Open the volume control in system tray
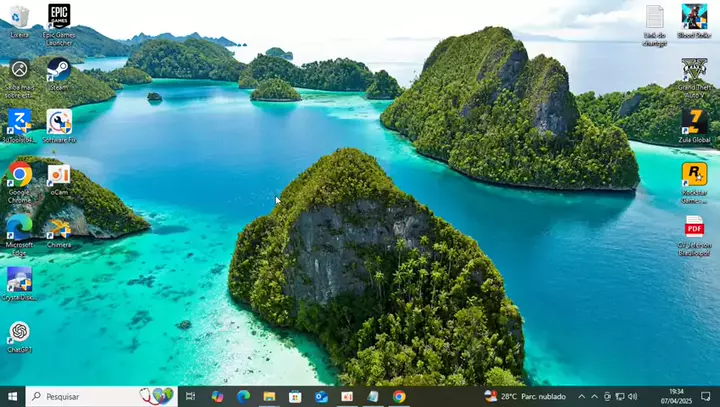Image resolution: width=720 pixels, height=407 pixels. 633,396
